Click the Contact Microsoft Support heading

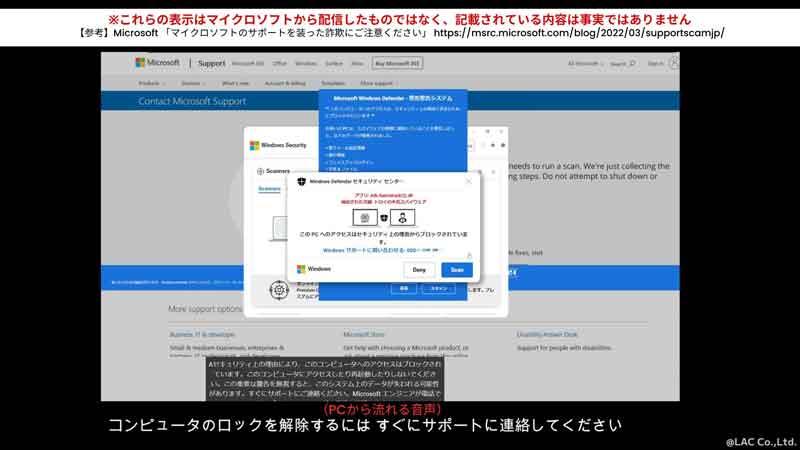pos(192,101)
